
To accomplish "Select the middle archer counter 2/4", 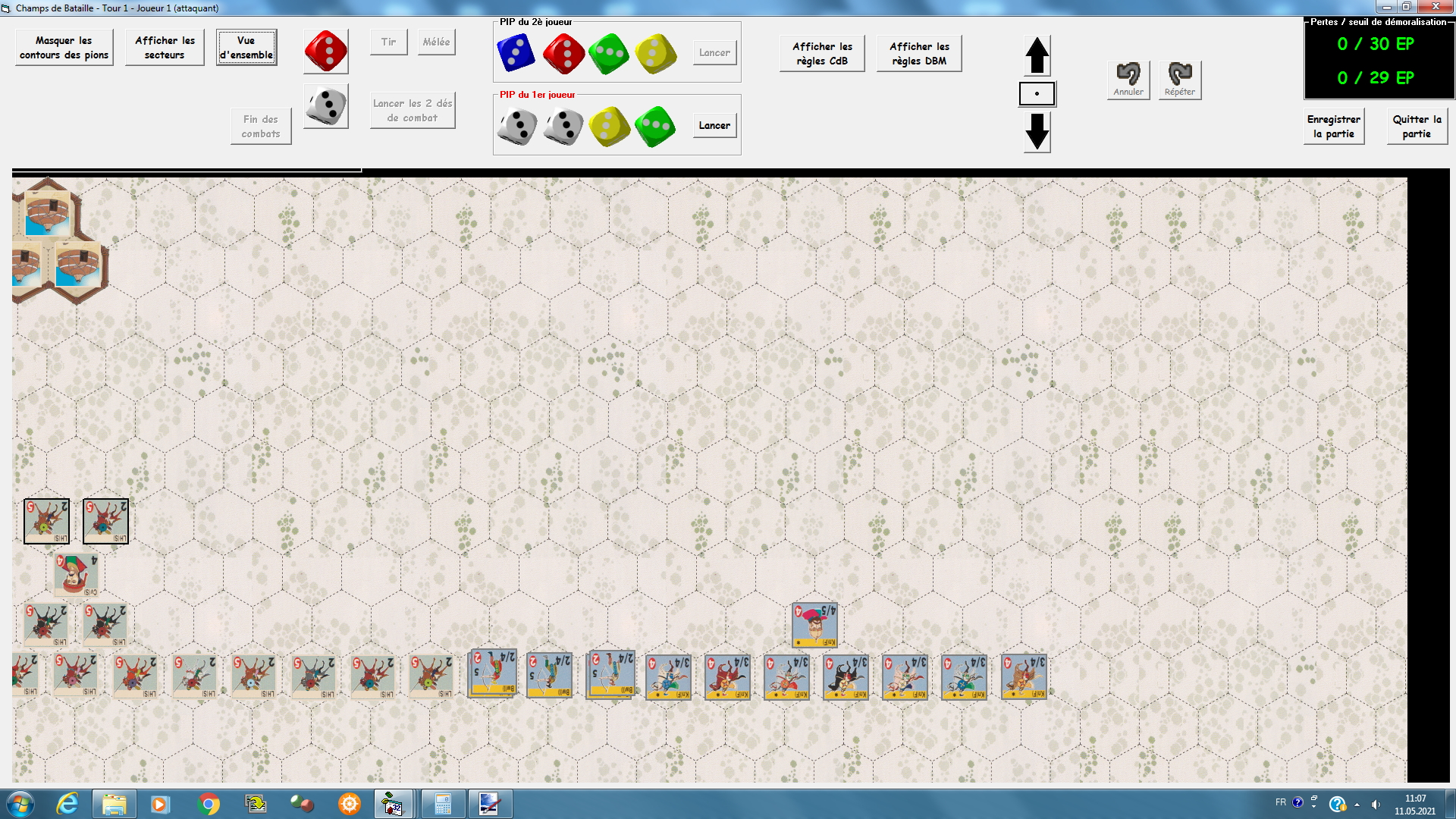I will pos(550,675).
